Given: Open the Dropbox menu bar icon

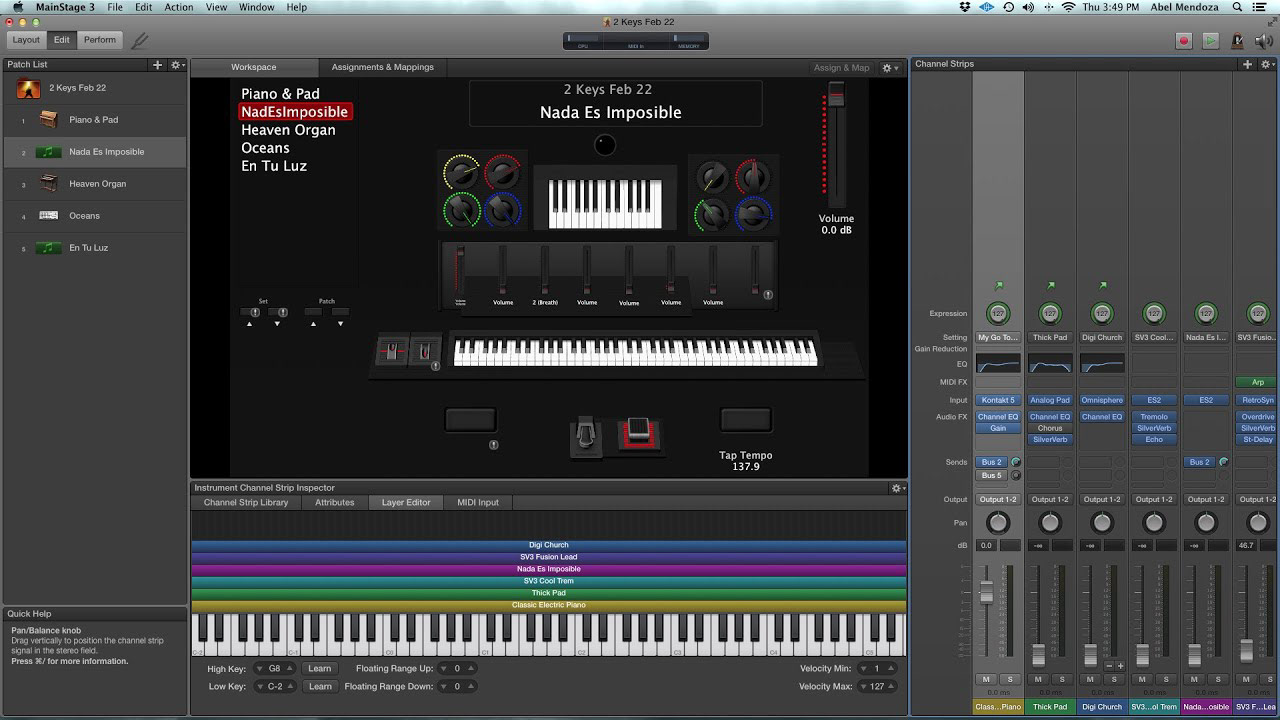Looking at the screenshot, I should [x=965, y=7].
